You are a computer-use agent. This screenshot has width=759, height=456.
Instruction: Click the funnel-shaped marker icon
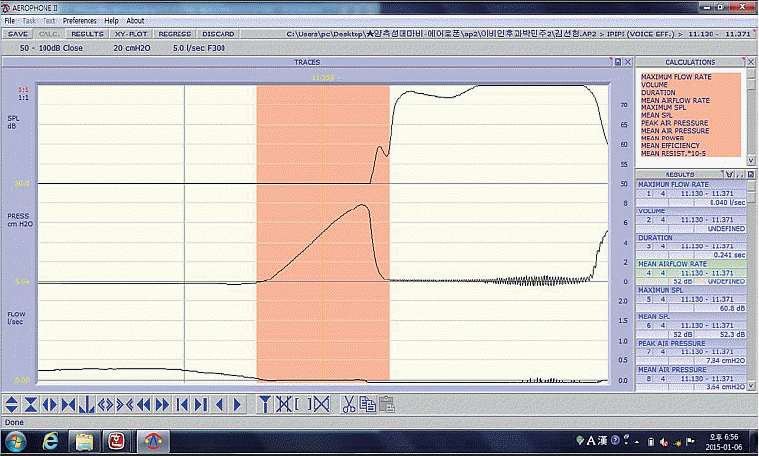[264, 404]
